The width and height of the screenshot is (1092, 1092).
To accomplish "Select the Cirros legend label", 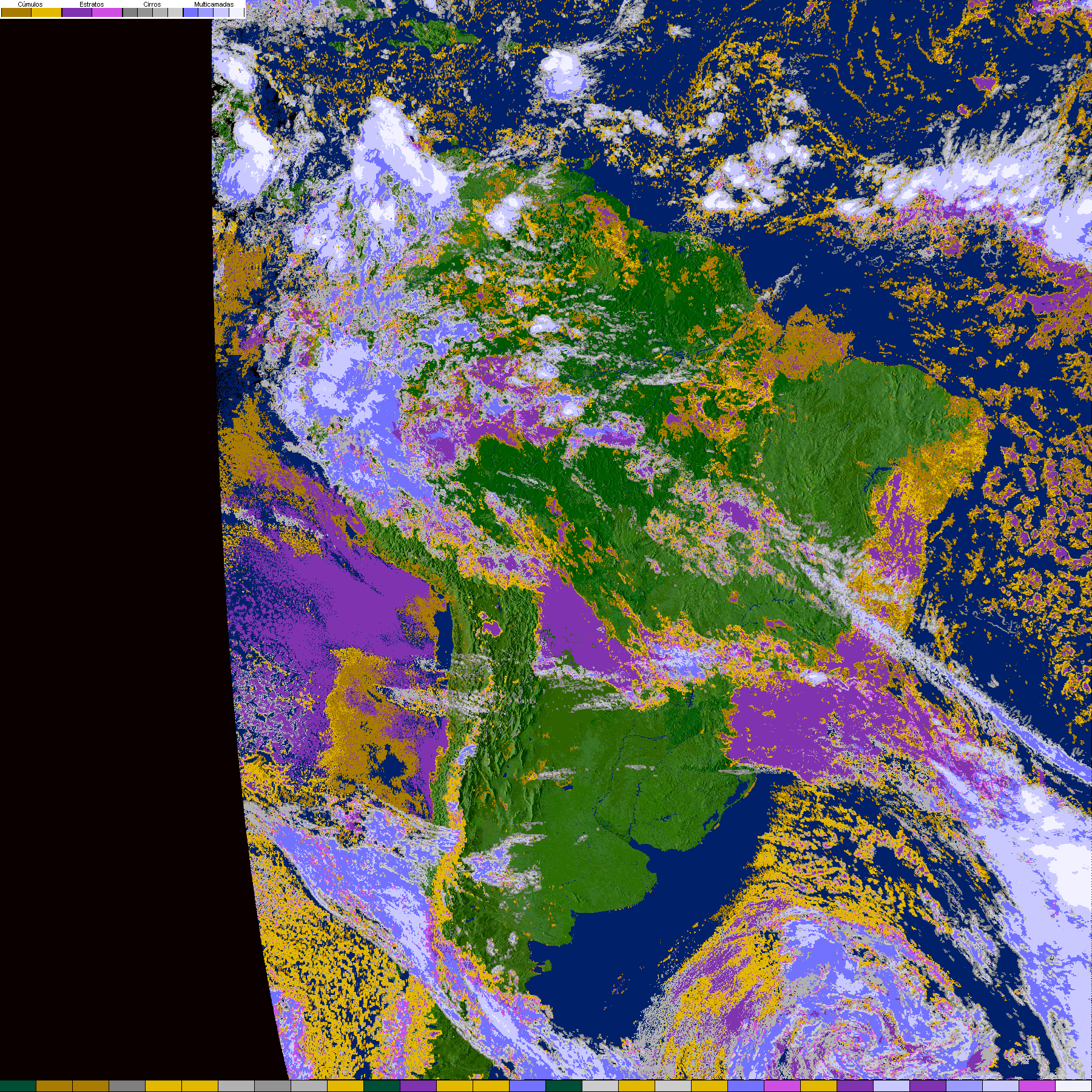I will 152,4.
